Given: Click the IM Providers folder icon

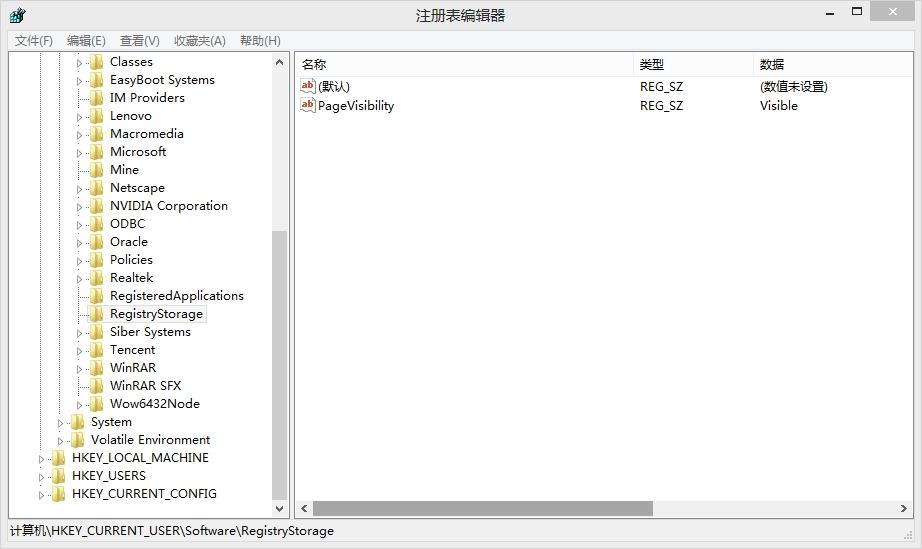Looking at the screenshot, I should [x=96, y=98].
